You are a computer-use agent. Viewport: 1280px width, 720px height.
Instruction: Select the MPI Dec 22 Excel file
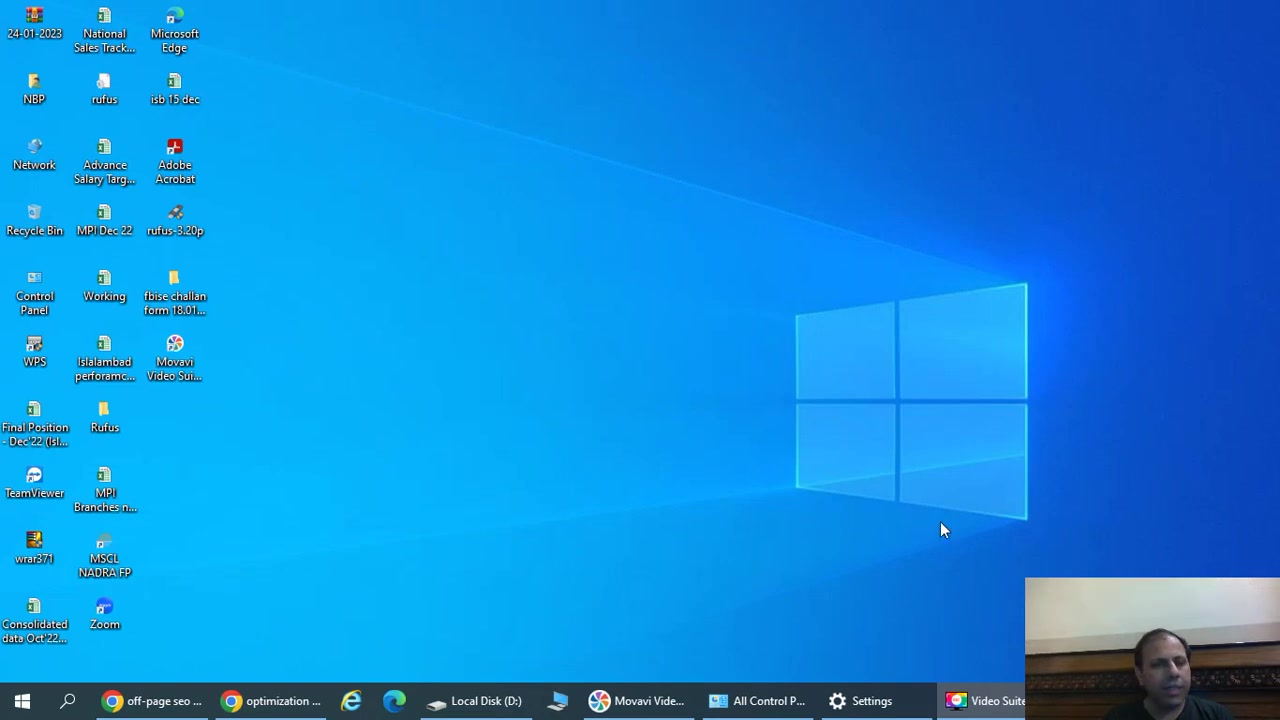click(x=105, y=221)
